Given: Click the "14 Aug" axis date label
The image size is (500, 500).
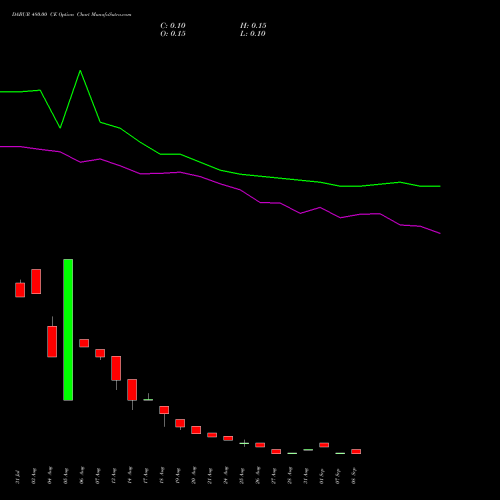Looking at the screenshot, I should coord(130,475).
